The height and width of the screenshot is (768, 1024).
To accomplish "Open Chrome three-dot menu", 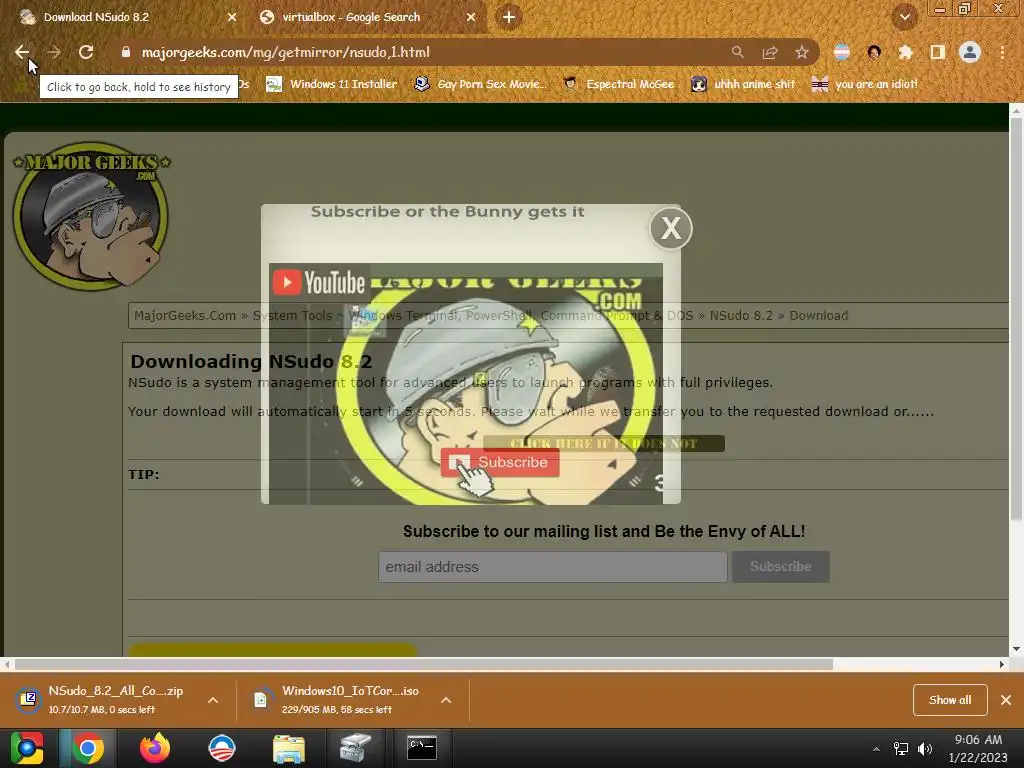I will coord(1002,52).
